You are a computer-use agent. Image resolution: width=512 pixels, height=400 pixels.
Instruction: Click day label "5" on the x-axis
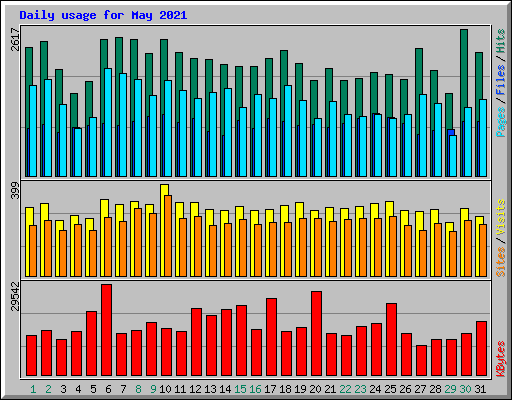(93, 389)
